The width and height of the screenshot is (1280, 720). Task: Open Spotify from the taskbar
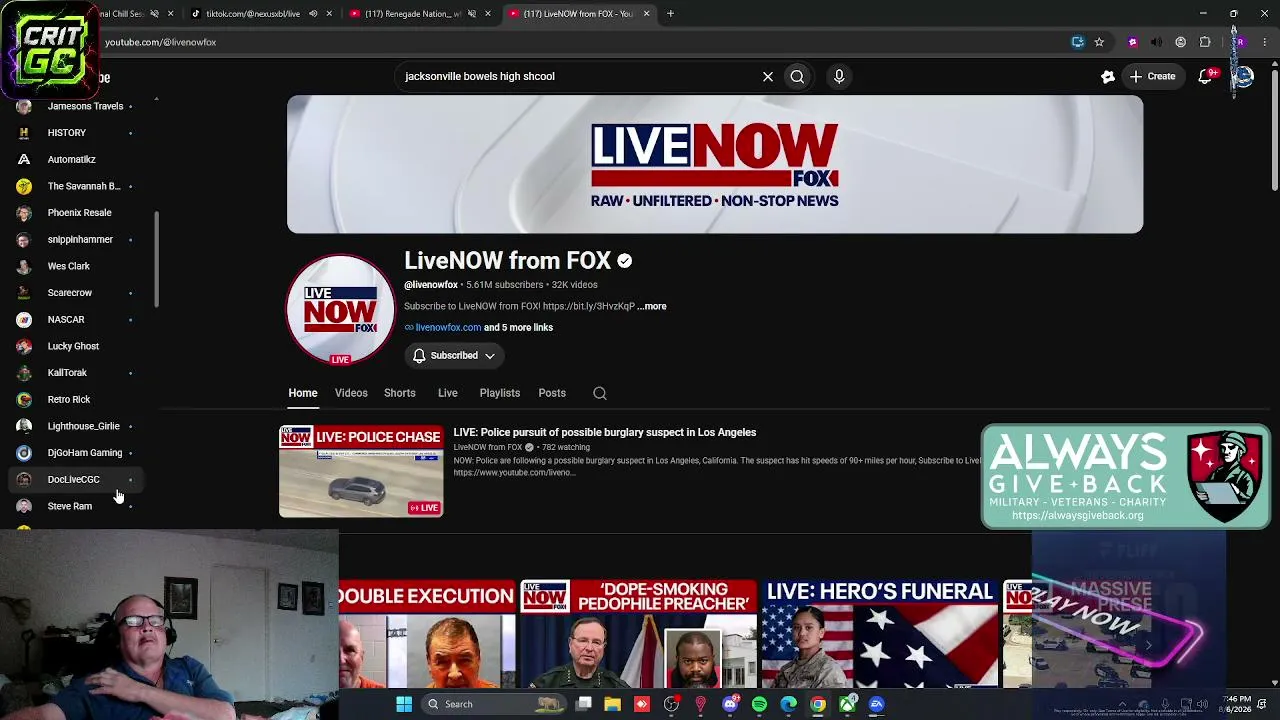(x=759, y=704)
